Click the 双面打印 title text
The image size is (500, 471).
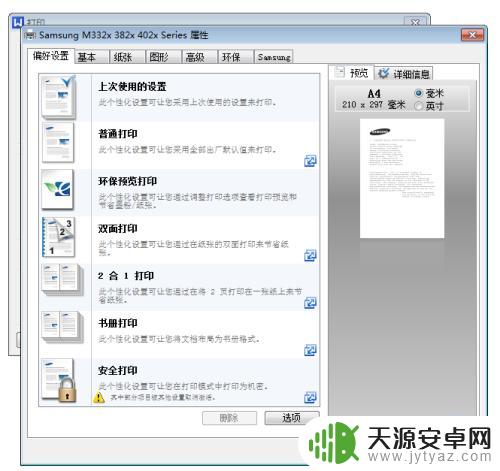118,229
